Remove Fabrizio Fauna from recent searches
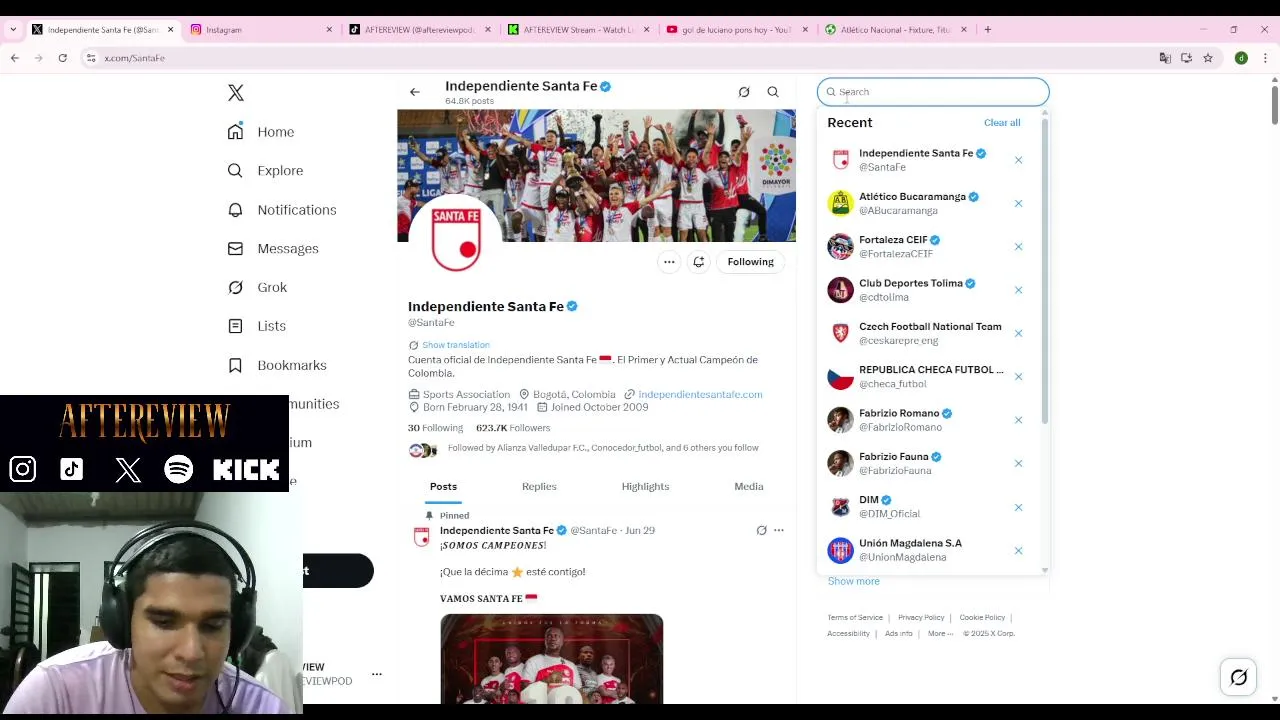Image resolution: width=1280 pixels, height=720 pixels. [1018, 463]
